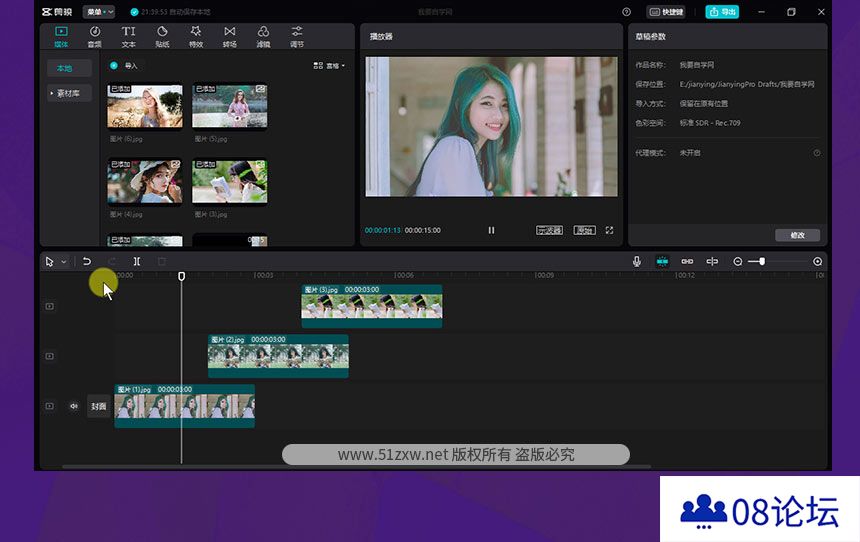Toggle clip linkage chain icon
The width and height of the screenshot is (860, 542).
[687, 261]
